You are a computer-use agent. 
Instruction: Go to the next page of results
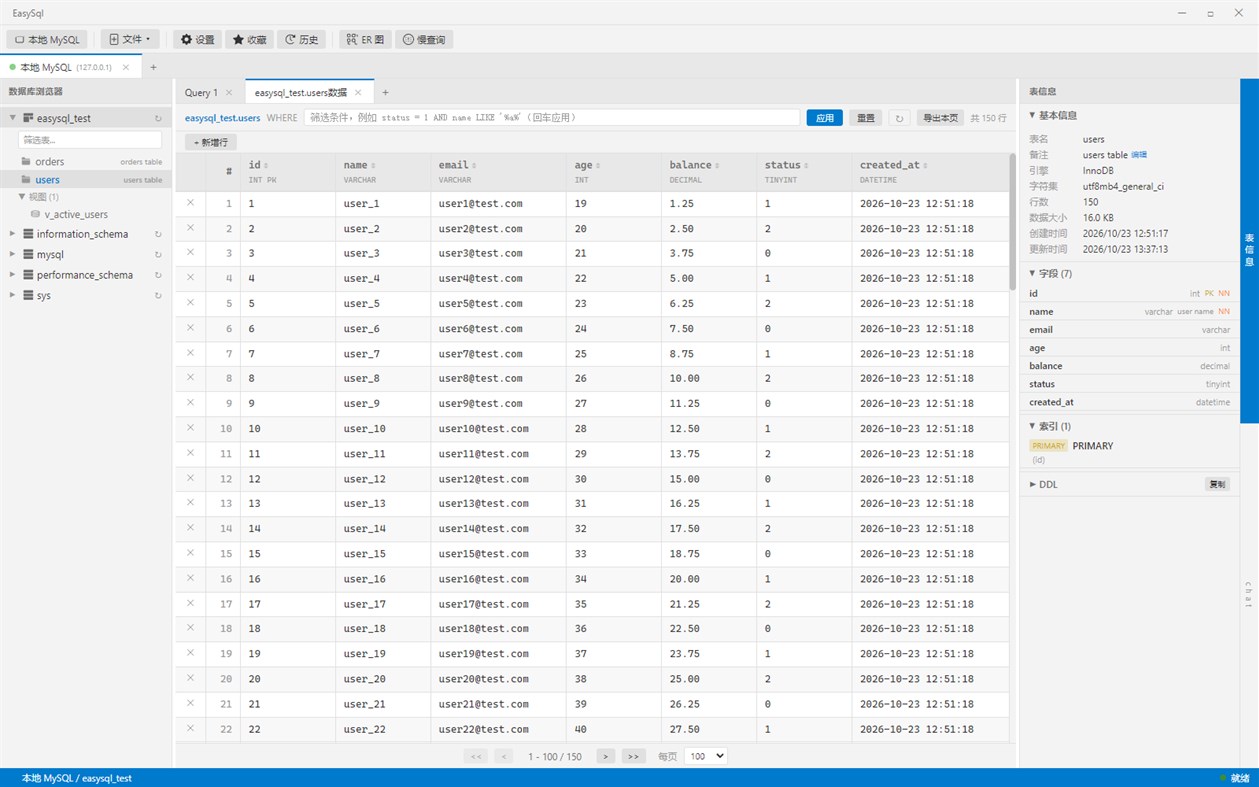coord(605,756)
